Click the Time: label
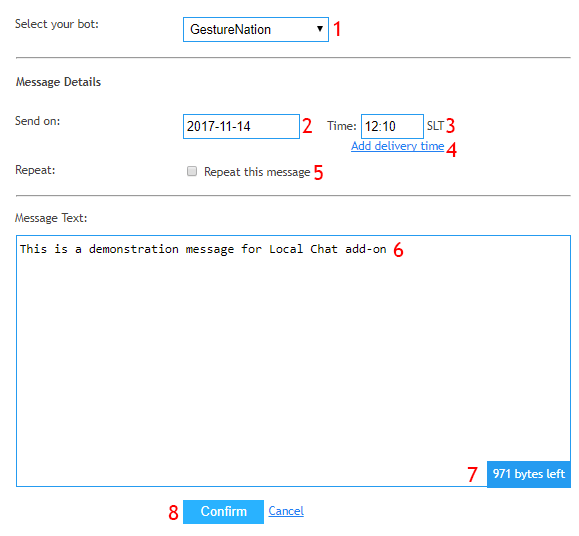 342,126
